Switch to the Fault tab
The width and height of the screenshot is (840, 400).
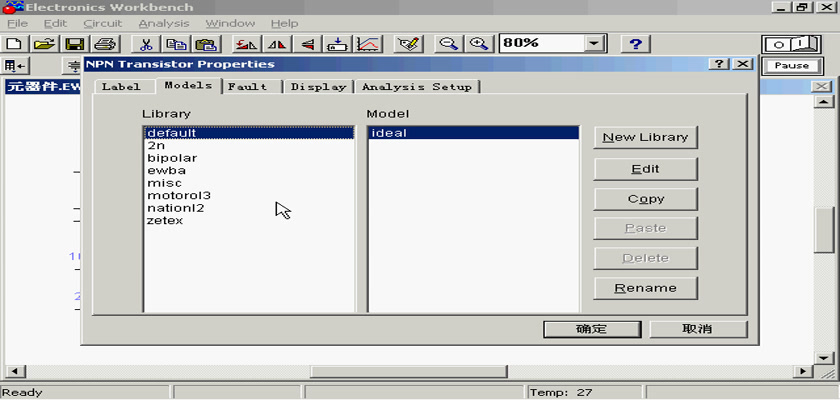(x=252, y=87)
